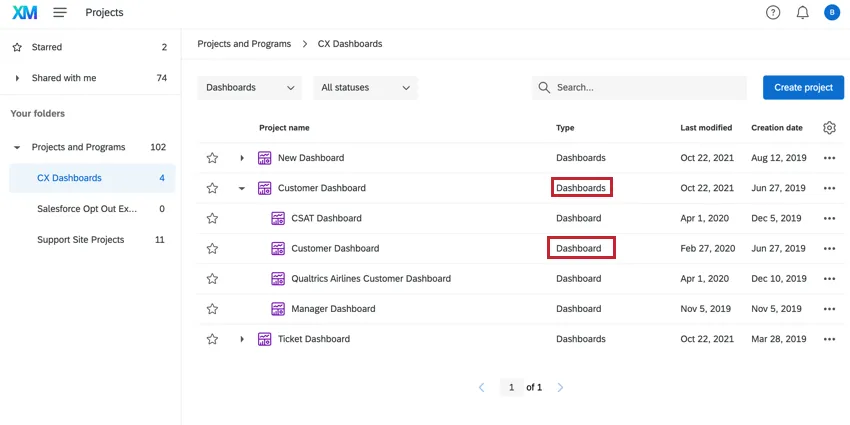Open the notifications bell
850x425 pixels.
(x=802, y=13)
